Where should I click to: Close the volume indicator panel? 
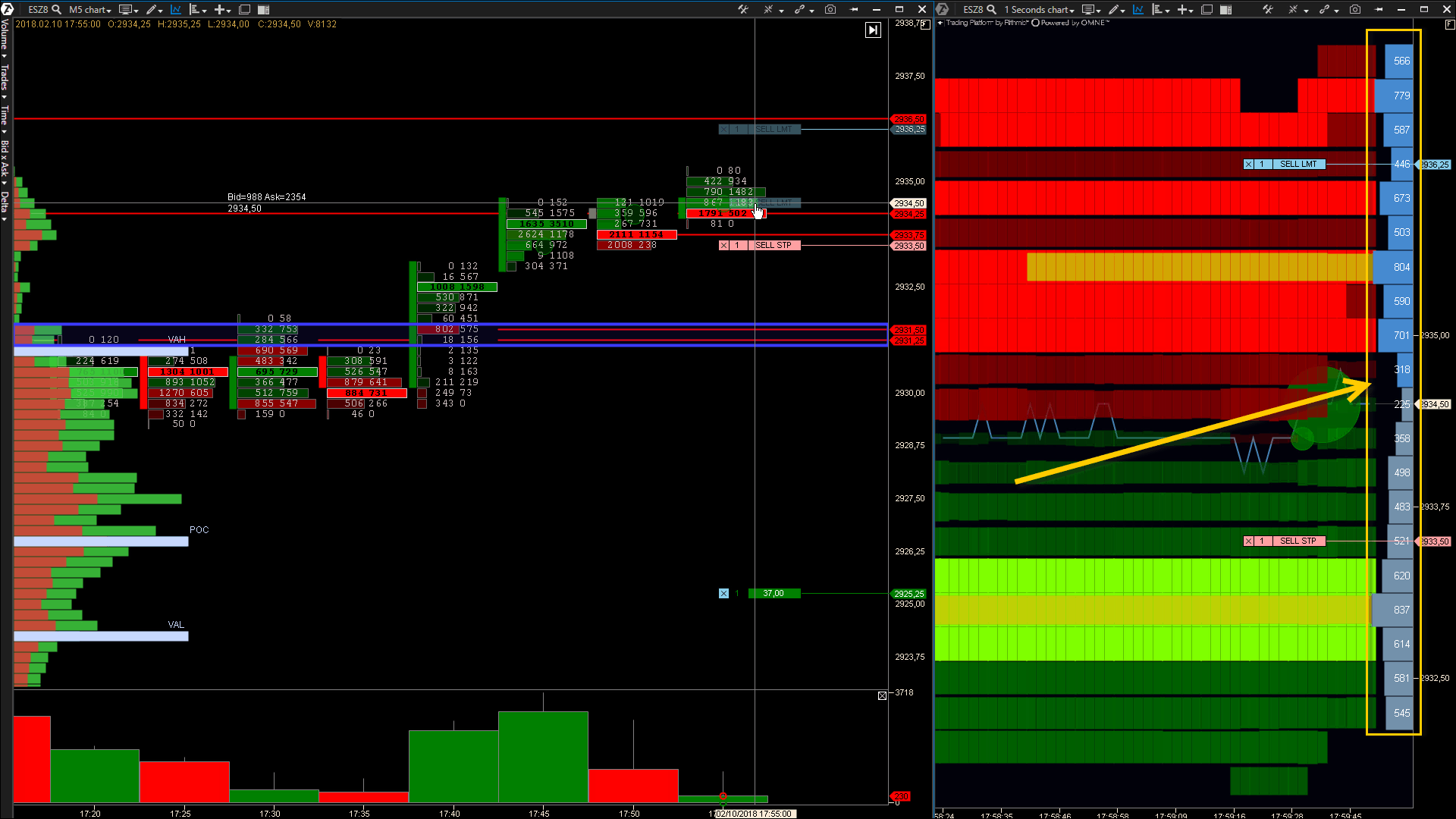(x=882, y=695)
